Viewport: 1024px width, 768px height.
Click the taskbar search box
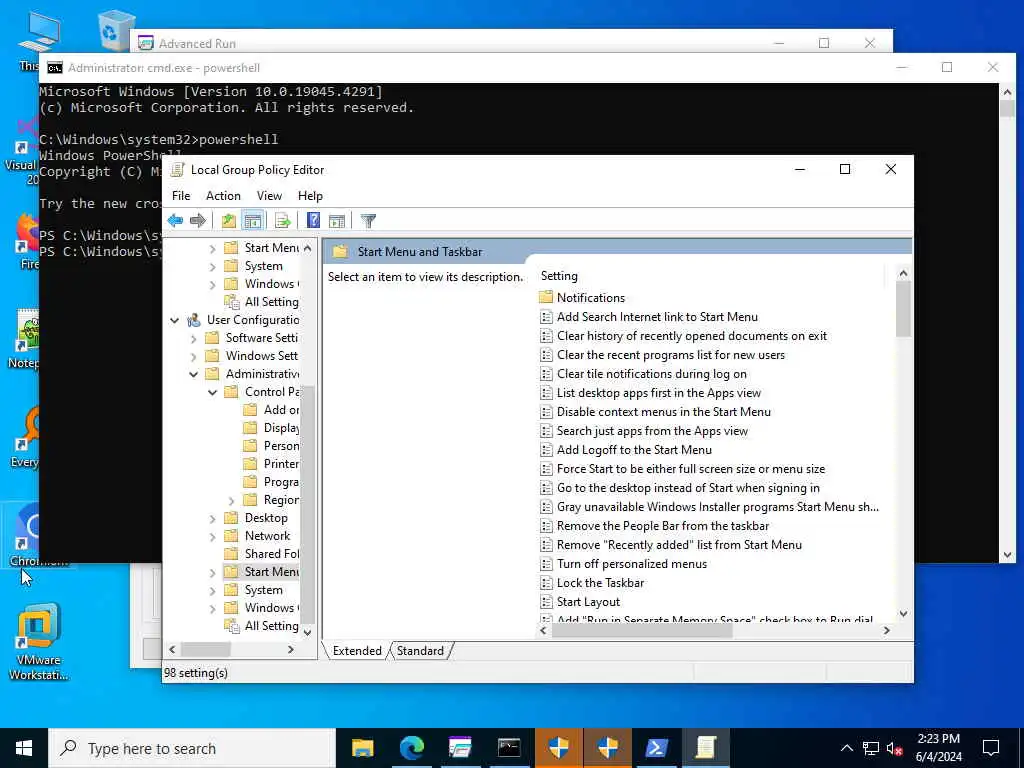tap(192, 748)
